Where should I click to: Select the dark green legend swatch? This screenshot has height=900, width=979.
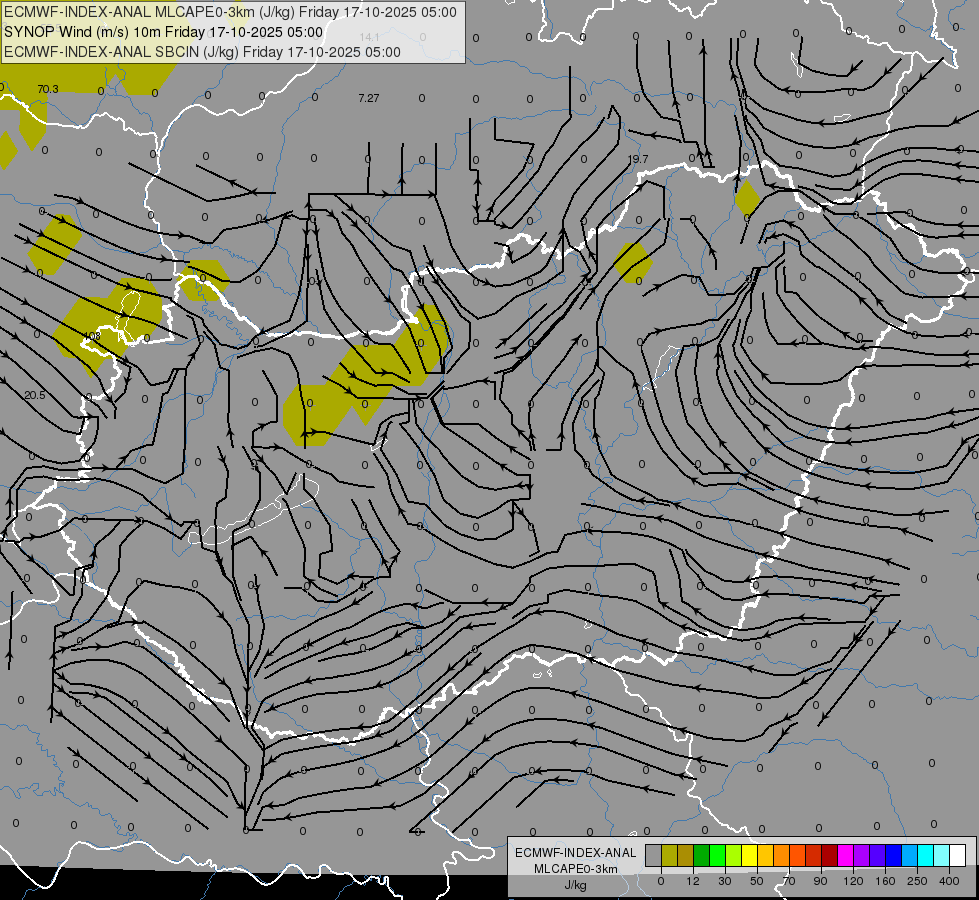coord(701,856)
